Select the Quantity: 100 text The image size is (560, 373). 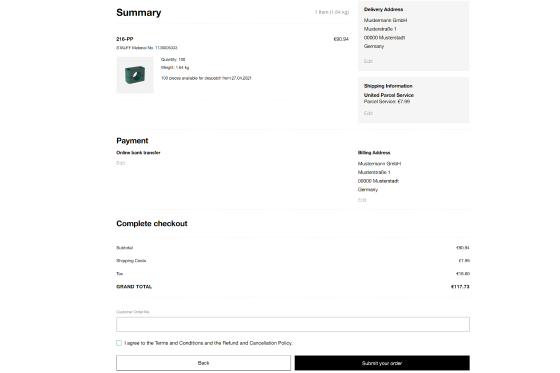click(x=173, y=59)
